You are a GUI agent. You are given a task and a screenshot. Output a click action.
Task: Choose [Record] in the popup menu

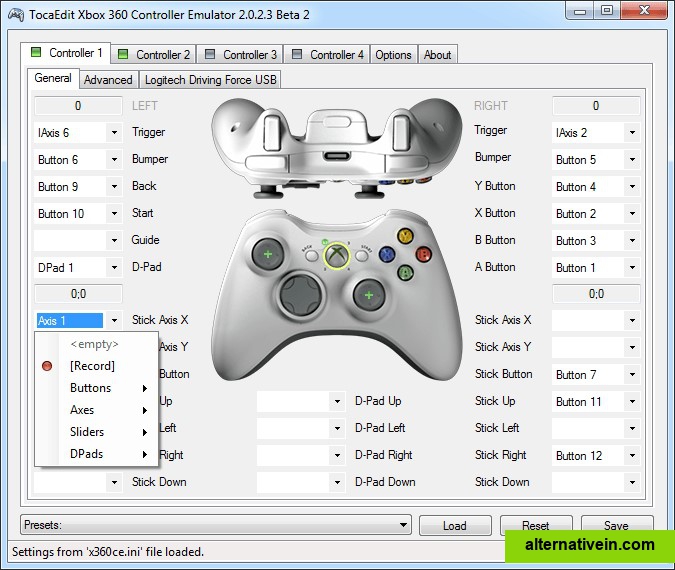pos(97,366)
